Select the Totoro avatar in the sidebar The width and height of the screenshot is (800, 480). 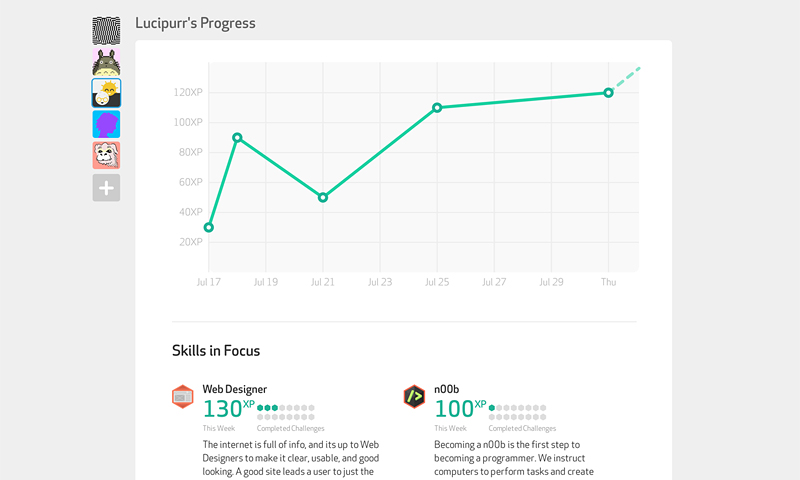pos(106,62)
